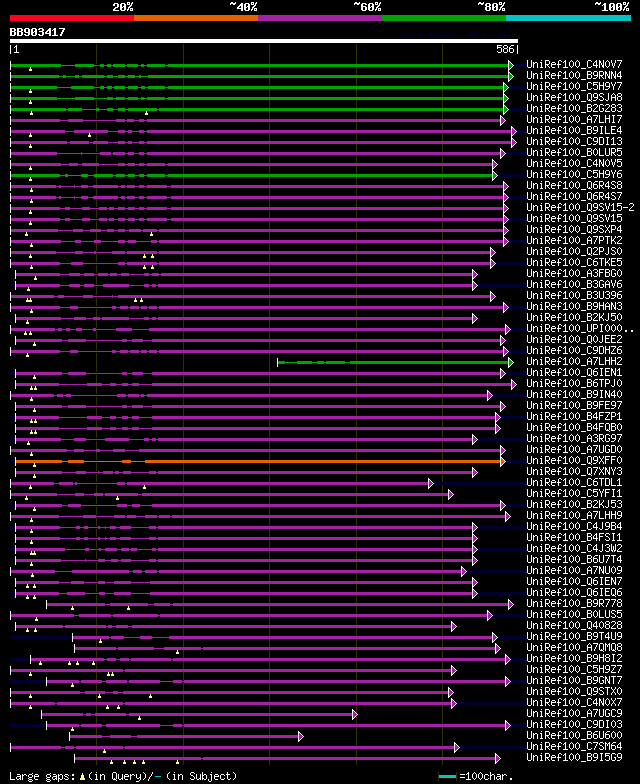Click the UniRef100_A3FBG0 label
The width and height of the screenshot is (640, 784).
point(574,274)
